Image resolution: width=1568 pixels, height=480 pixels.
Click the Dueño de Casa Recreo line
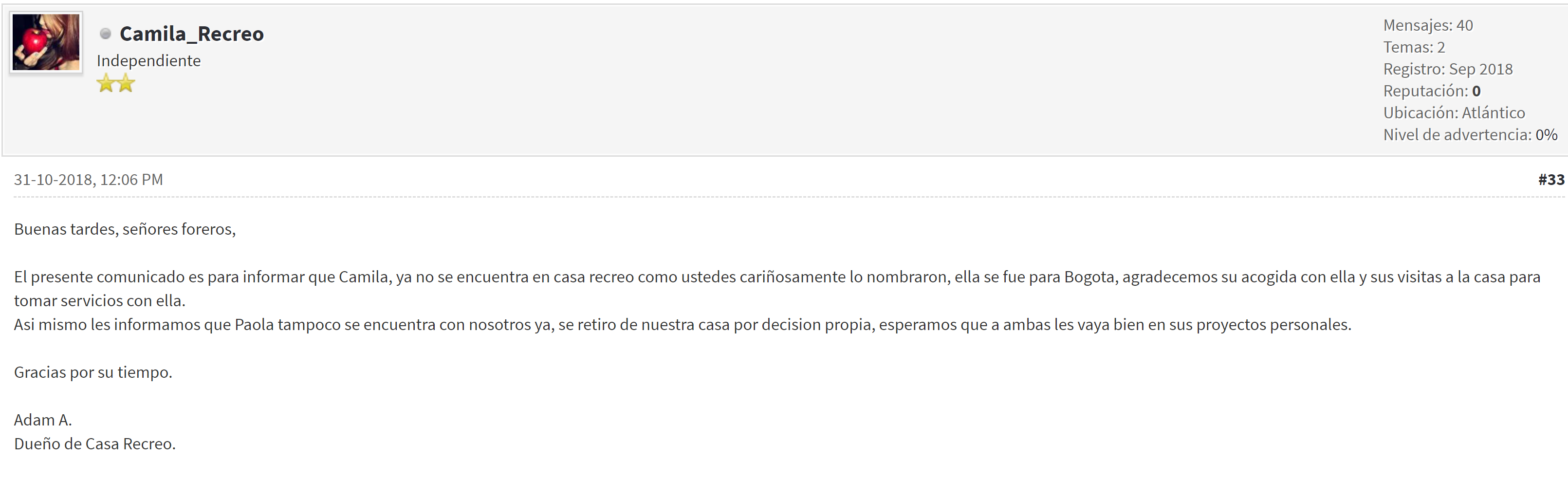(94, 444)
